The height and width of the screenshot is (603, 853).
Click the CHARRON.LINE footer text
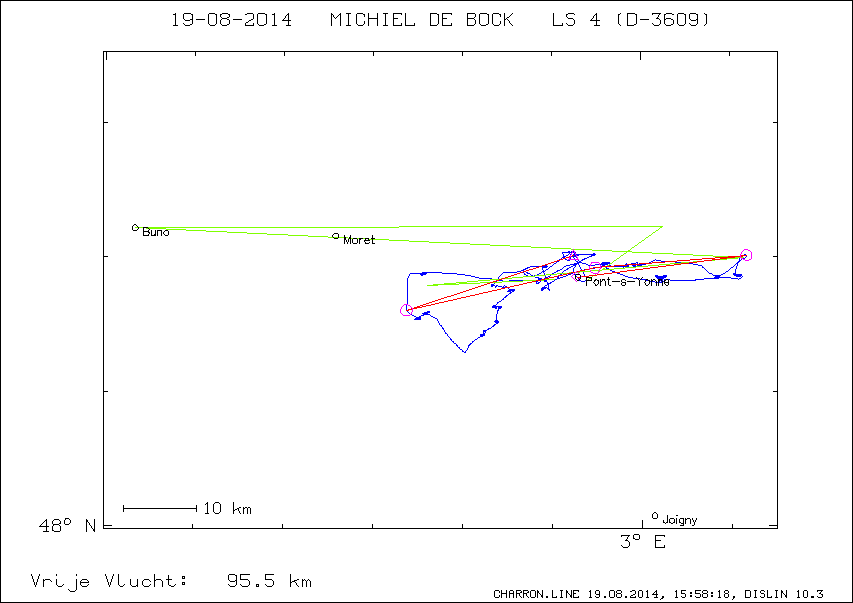click(537, 594)
